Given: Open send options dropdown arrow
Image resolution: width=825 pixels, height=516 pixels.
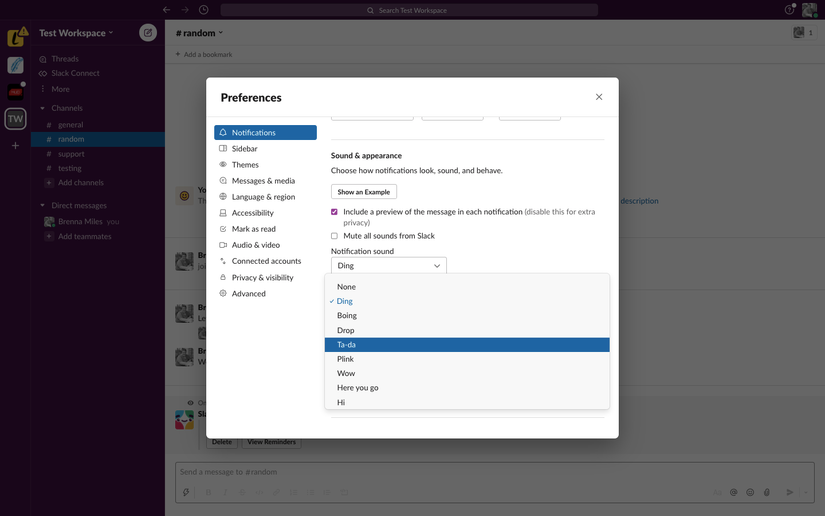Looking at the screenshot, I should pyautogui.click(x=806, y=492).
